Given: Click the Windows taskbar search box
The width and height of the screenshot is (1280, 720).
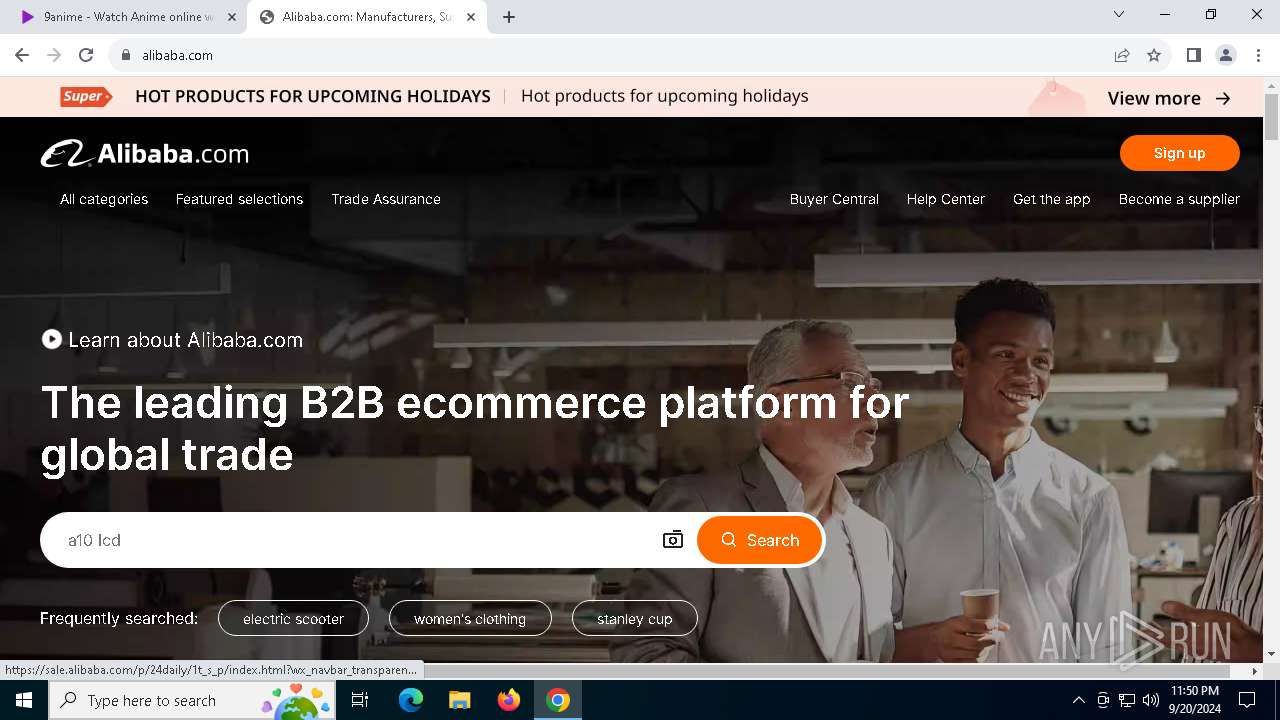Looking at the screenshot, I should point(191,700).
